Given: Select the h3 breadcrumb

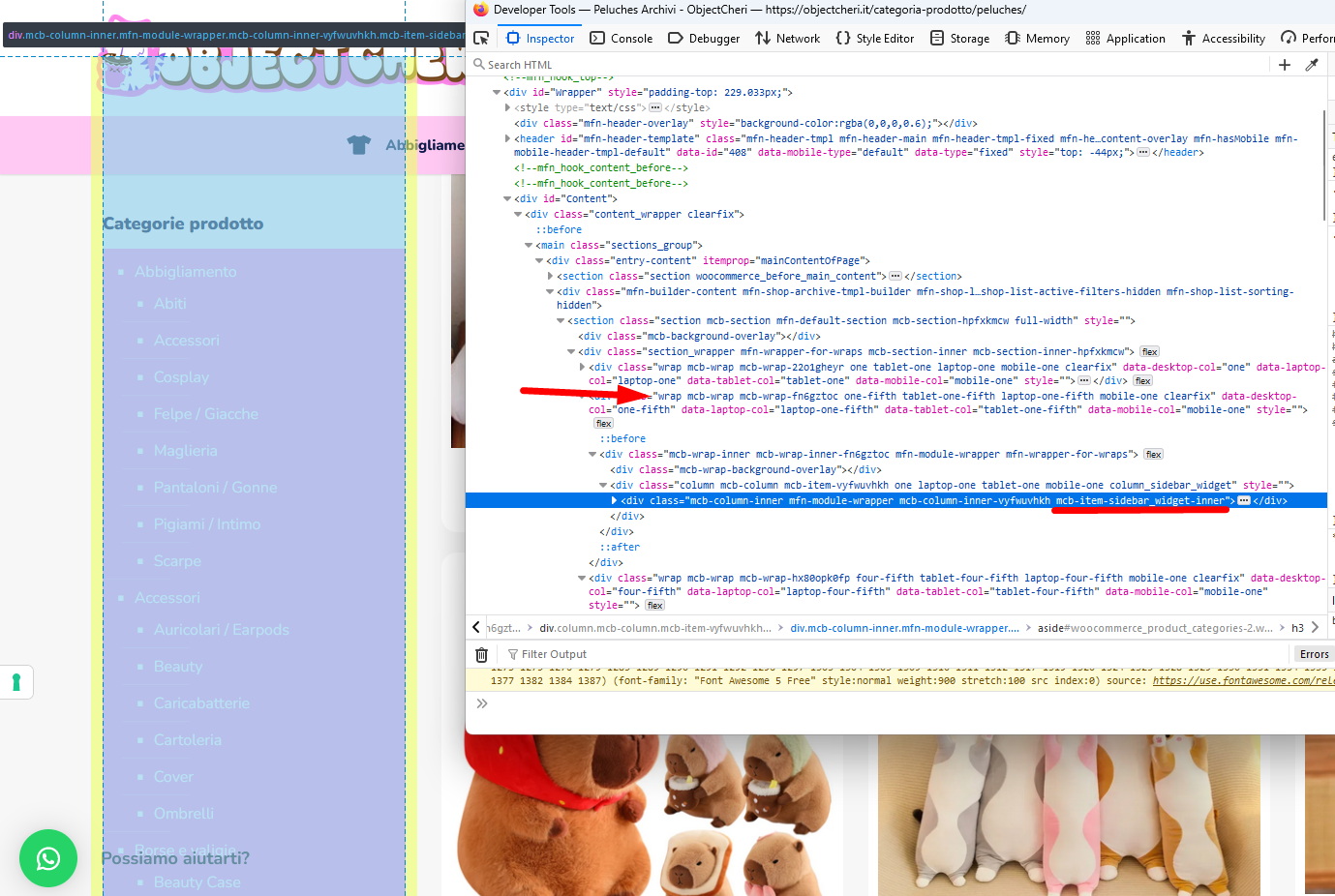Looking at the screenshot, I should coord(1297,628).
